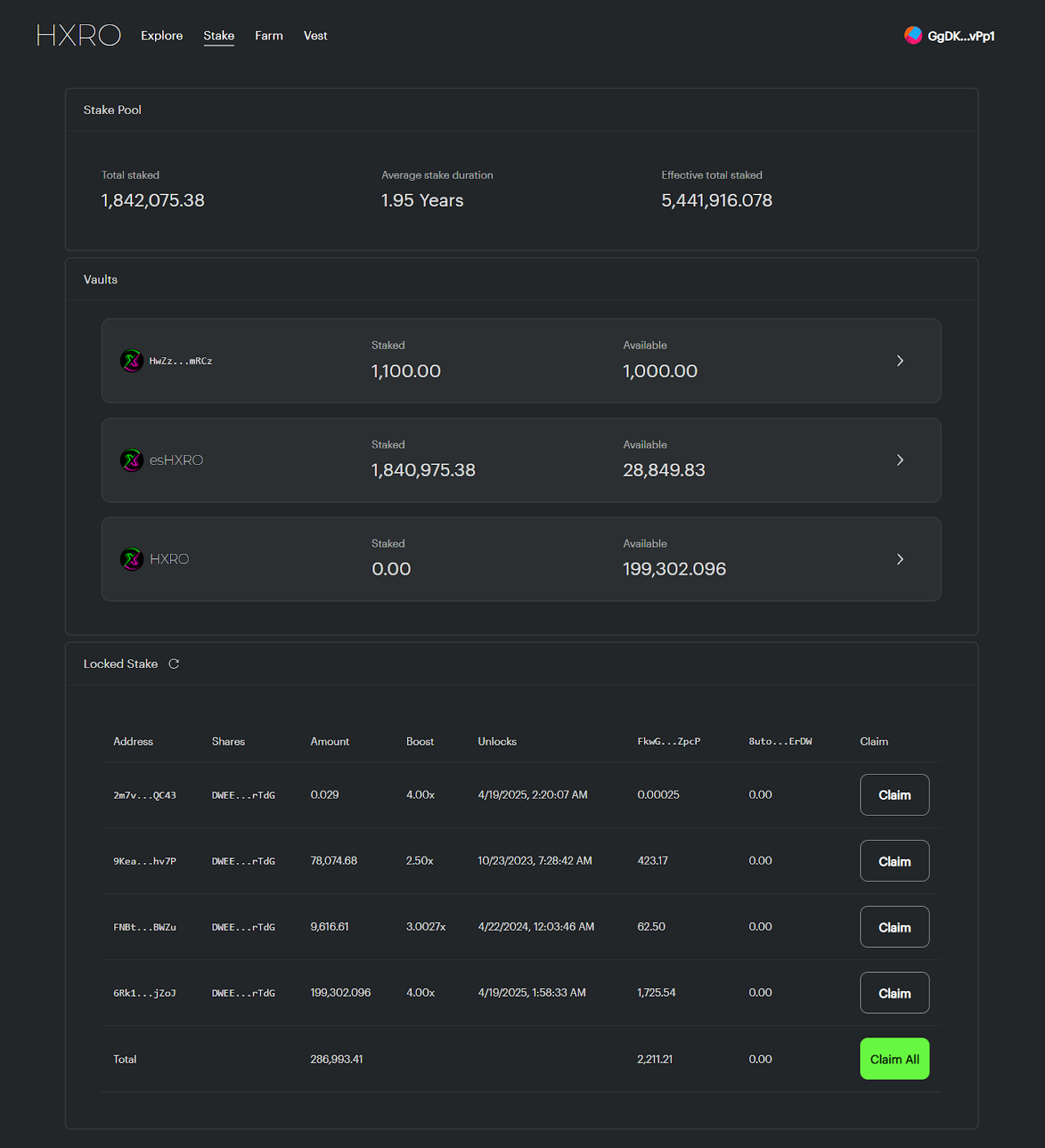Open the Vest page
Viewport: 1045px width, 1148px height.
click(315, 35)
